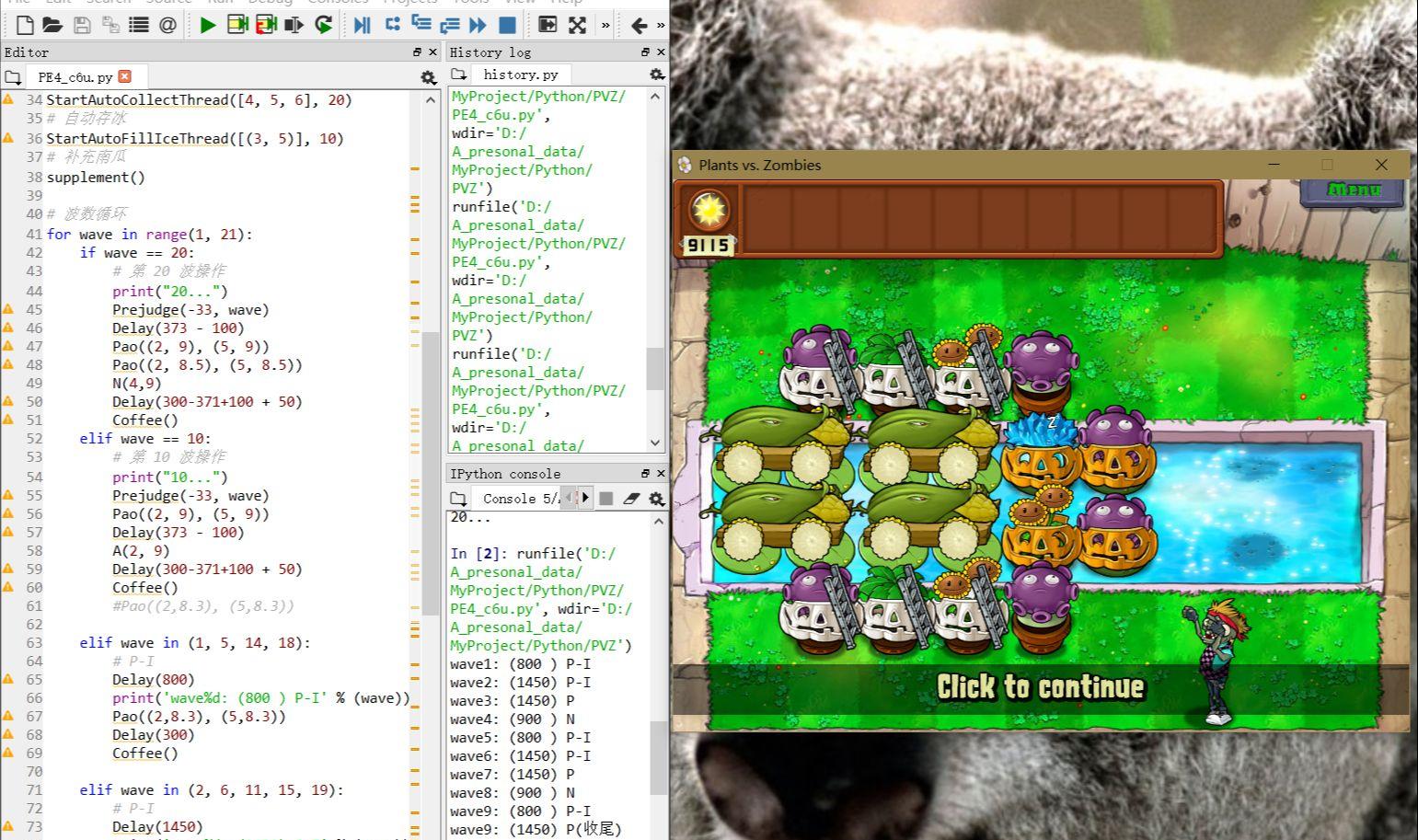Close the Editor pane

[433, 52]
